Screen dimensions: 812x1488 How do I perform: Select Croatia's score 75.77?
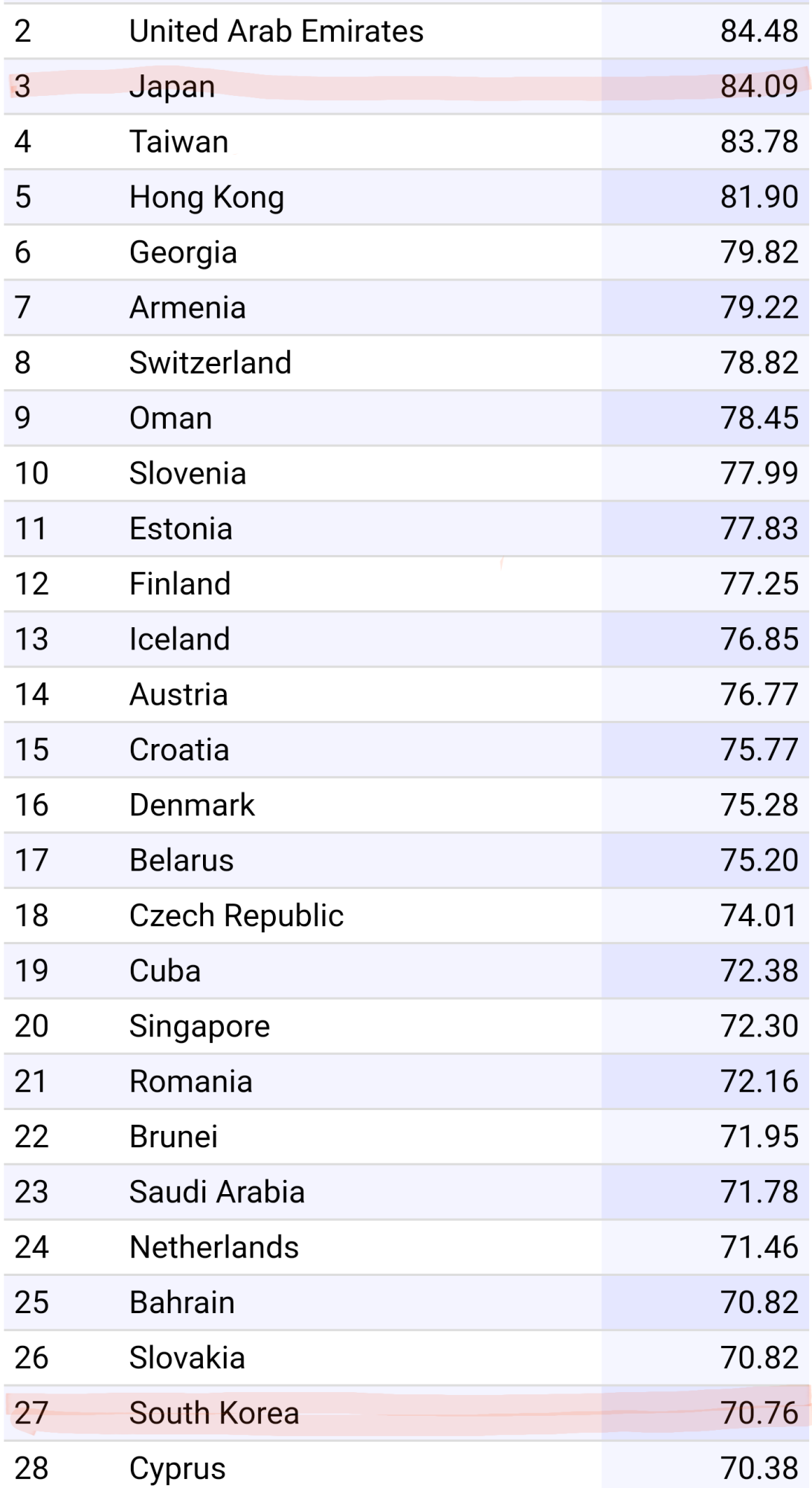[x=758, y=749]
